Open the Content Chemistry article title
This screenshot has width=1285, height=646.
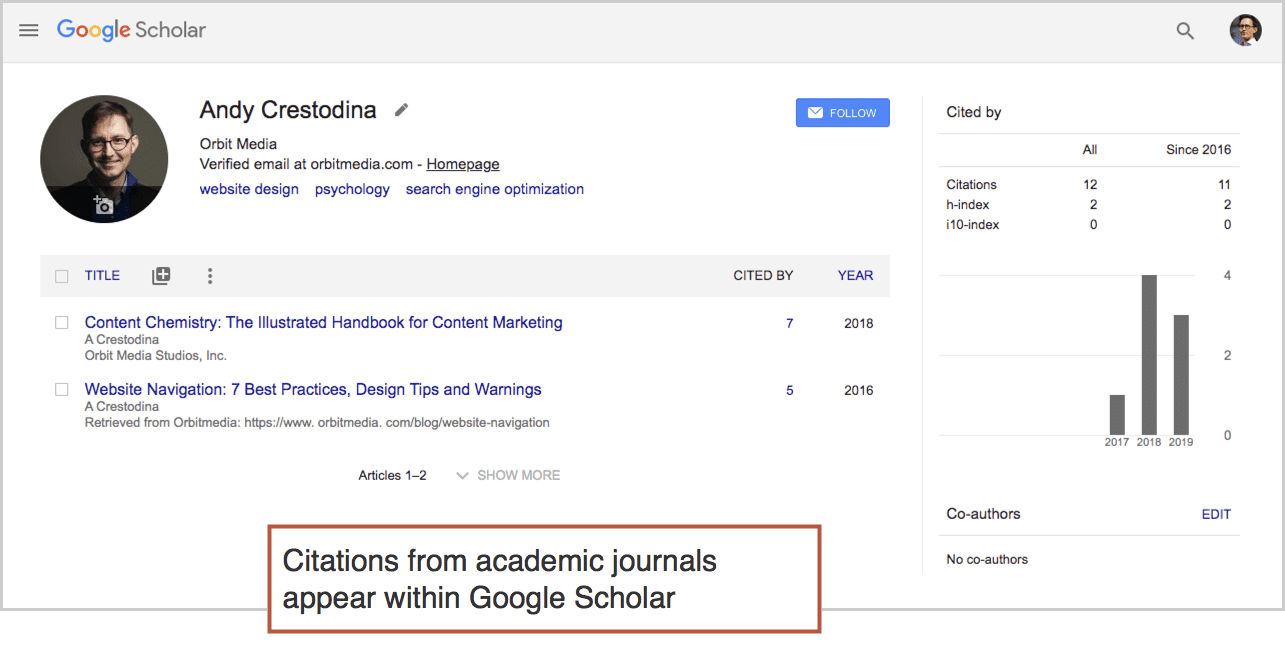pyautogui.click(x=324, y=323)
